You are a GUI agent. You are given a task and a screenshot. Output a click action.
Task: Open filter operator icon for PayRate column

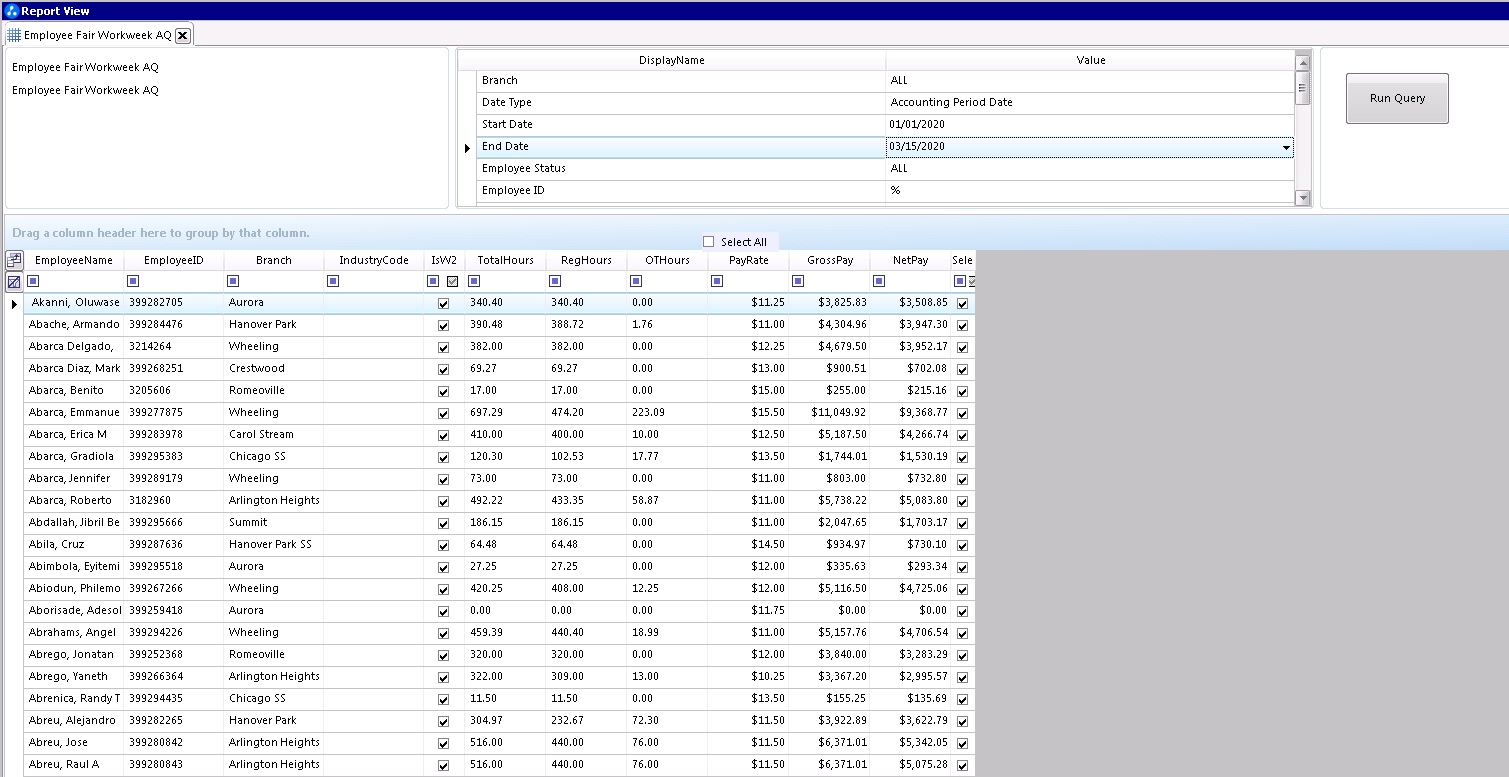click(717, 282)
